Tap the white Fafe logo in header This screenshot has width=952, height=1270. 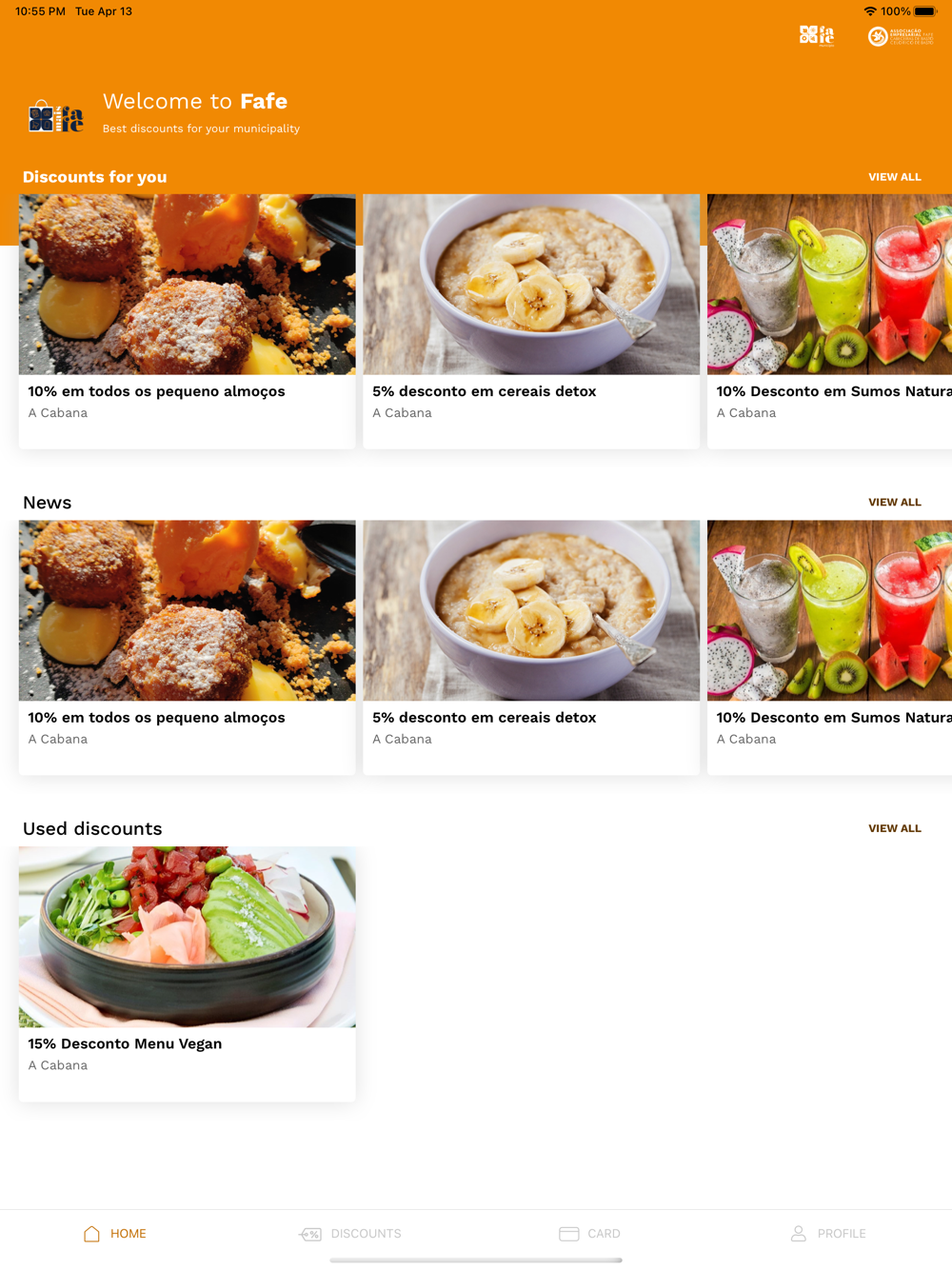[x=817, y=36]
